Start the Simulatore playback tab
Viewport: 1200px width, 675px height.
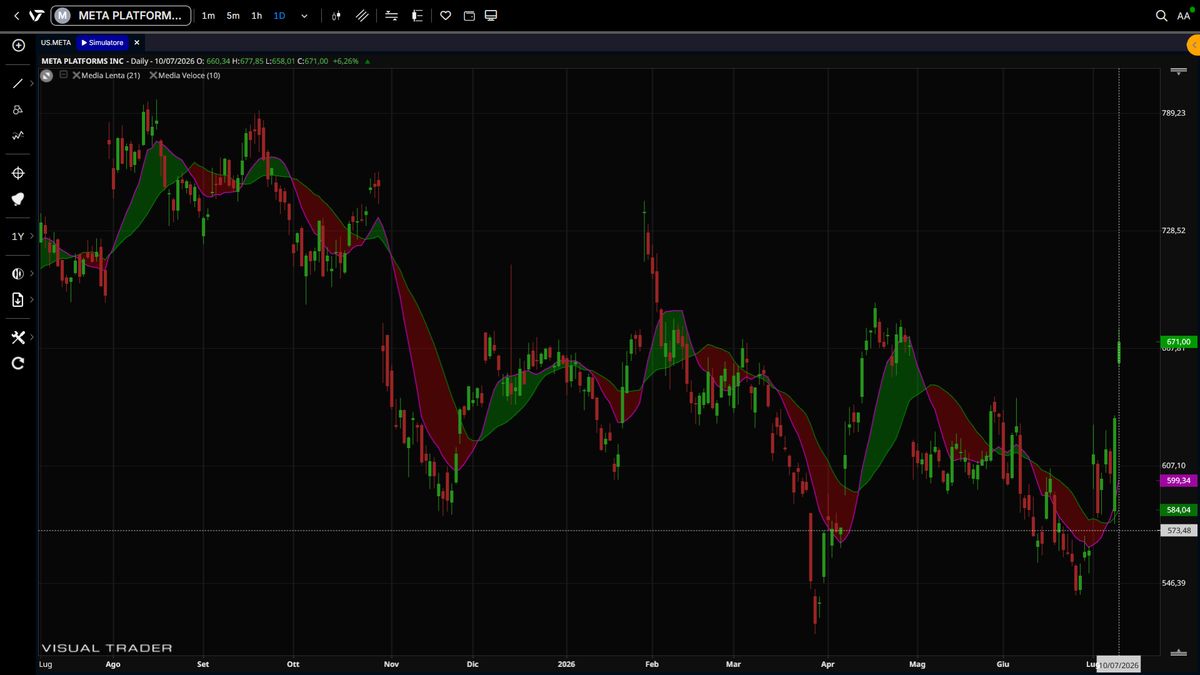click(101, 43)
